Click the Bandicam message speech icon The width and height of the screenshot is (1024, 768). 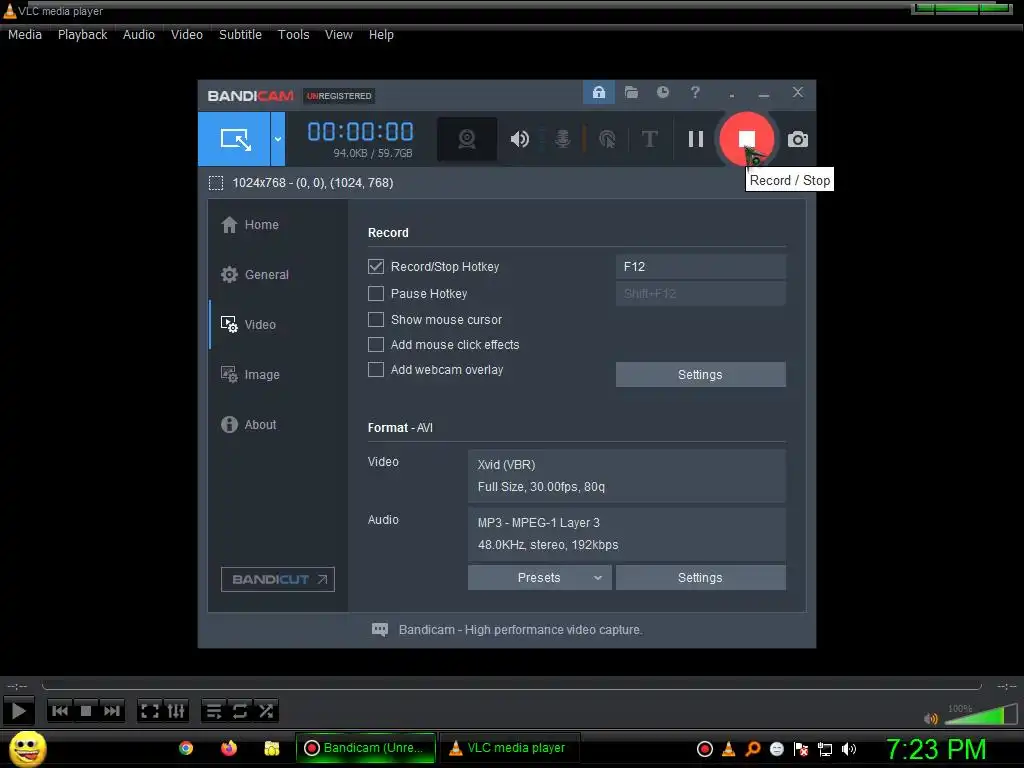[x=379, y=630]
